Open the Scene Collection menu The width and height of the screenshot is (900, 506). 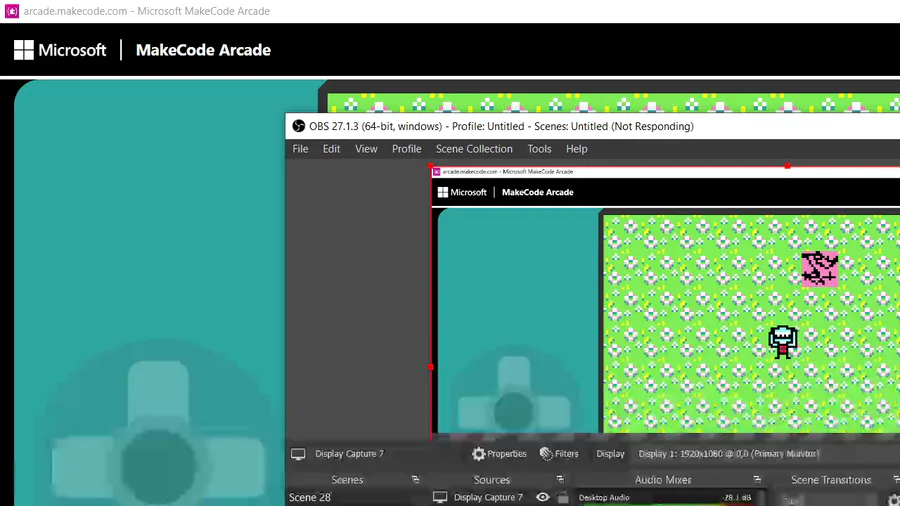point(474,149)
